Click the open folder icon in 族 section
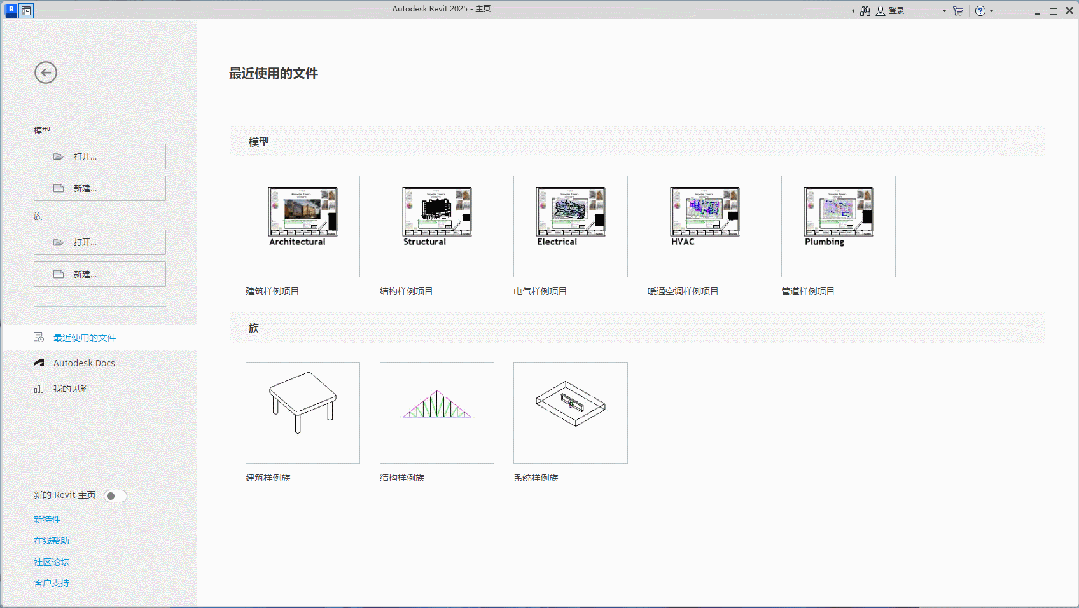The image size is (1079, 608). (x=58, y=242)
